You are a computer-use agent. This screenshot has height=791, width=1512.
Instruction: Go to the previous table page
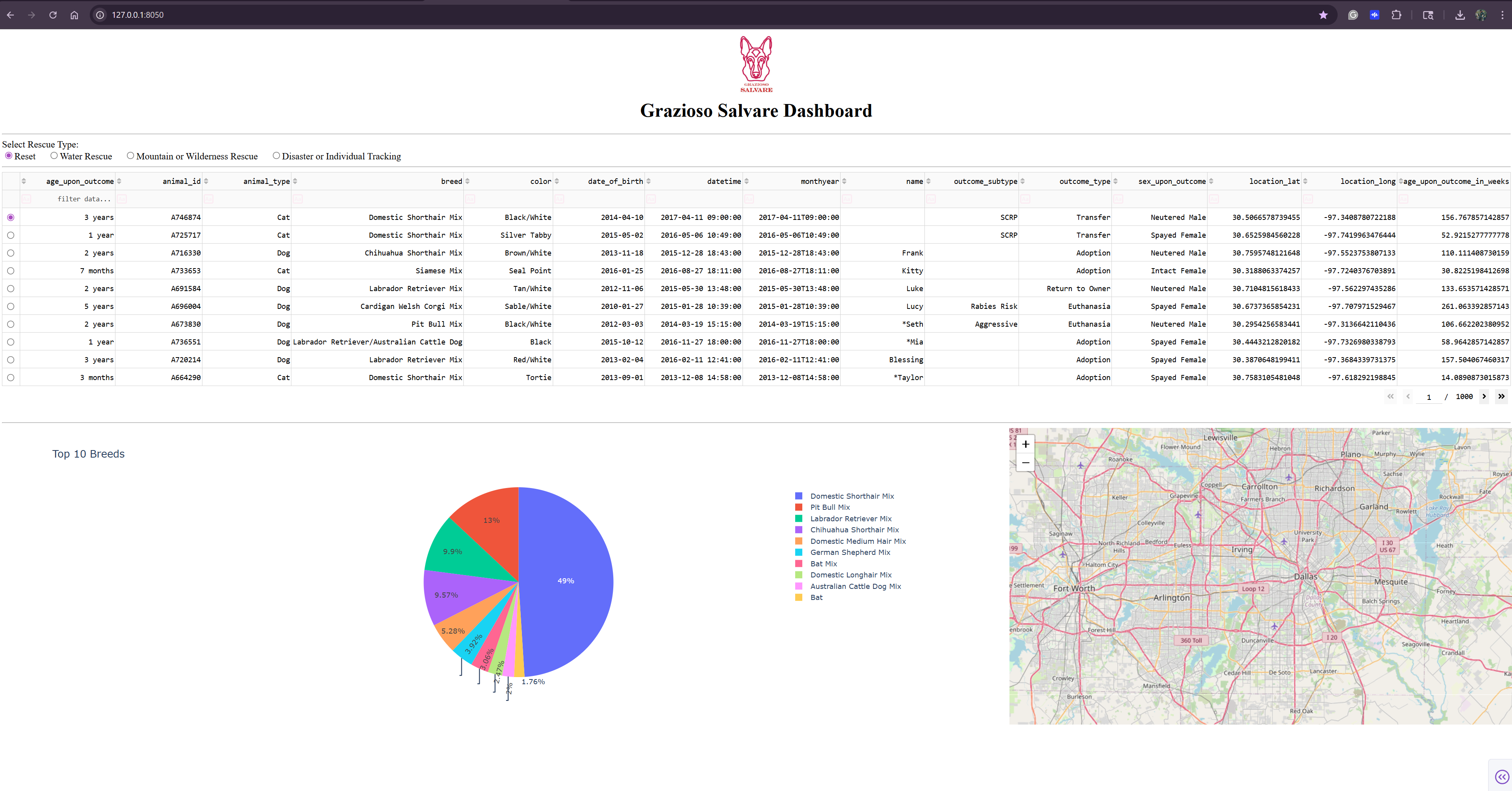coord(1408,396)
